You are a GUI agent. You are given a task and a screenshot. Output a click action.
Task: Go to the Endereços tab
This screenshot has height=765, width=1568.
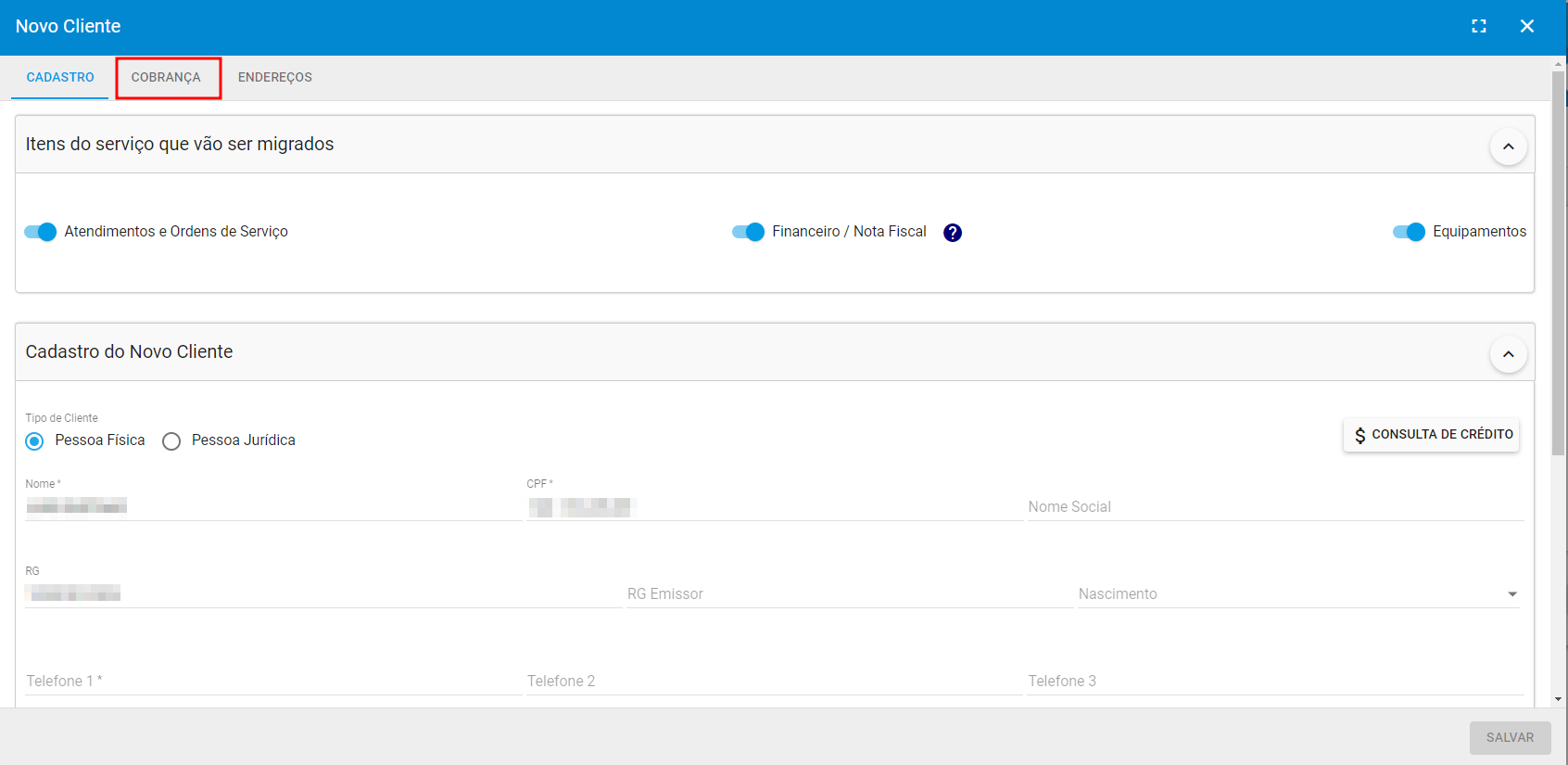point(275,78)
